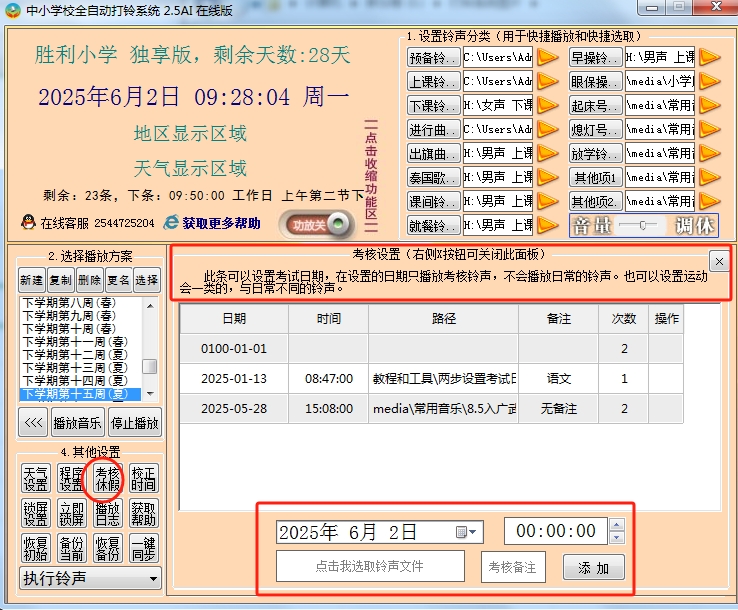The height and width of the screenshot is (610, 738).
Task: Open 程序设置 program settings
Action: coord(72,478)
